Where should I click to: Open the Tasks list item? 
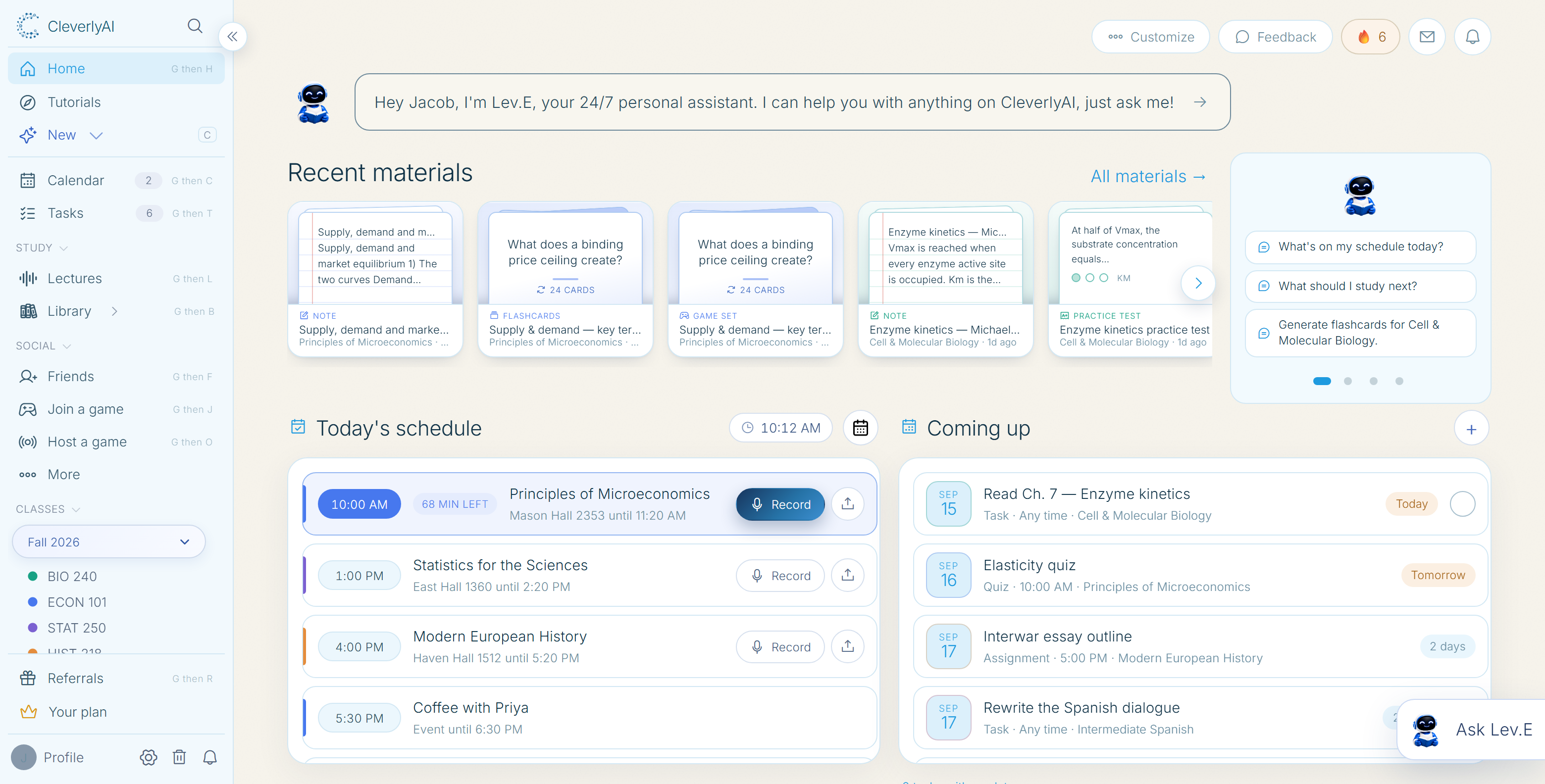[x=116, y=213]
